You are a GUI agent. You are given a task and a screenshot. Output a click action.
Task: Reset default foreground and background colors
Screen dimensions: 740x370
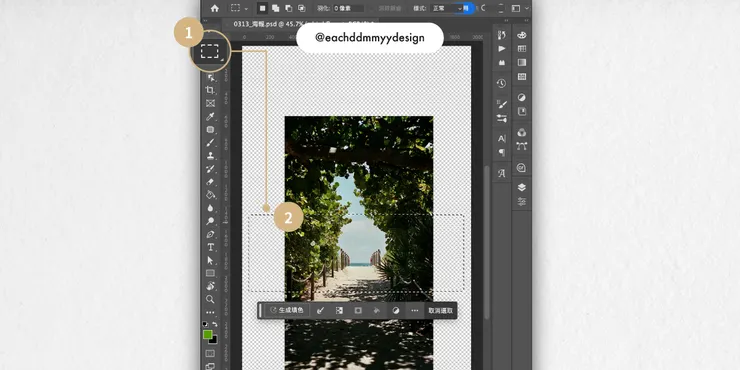click(205, 324)
